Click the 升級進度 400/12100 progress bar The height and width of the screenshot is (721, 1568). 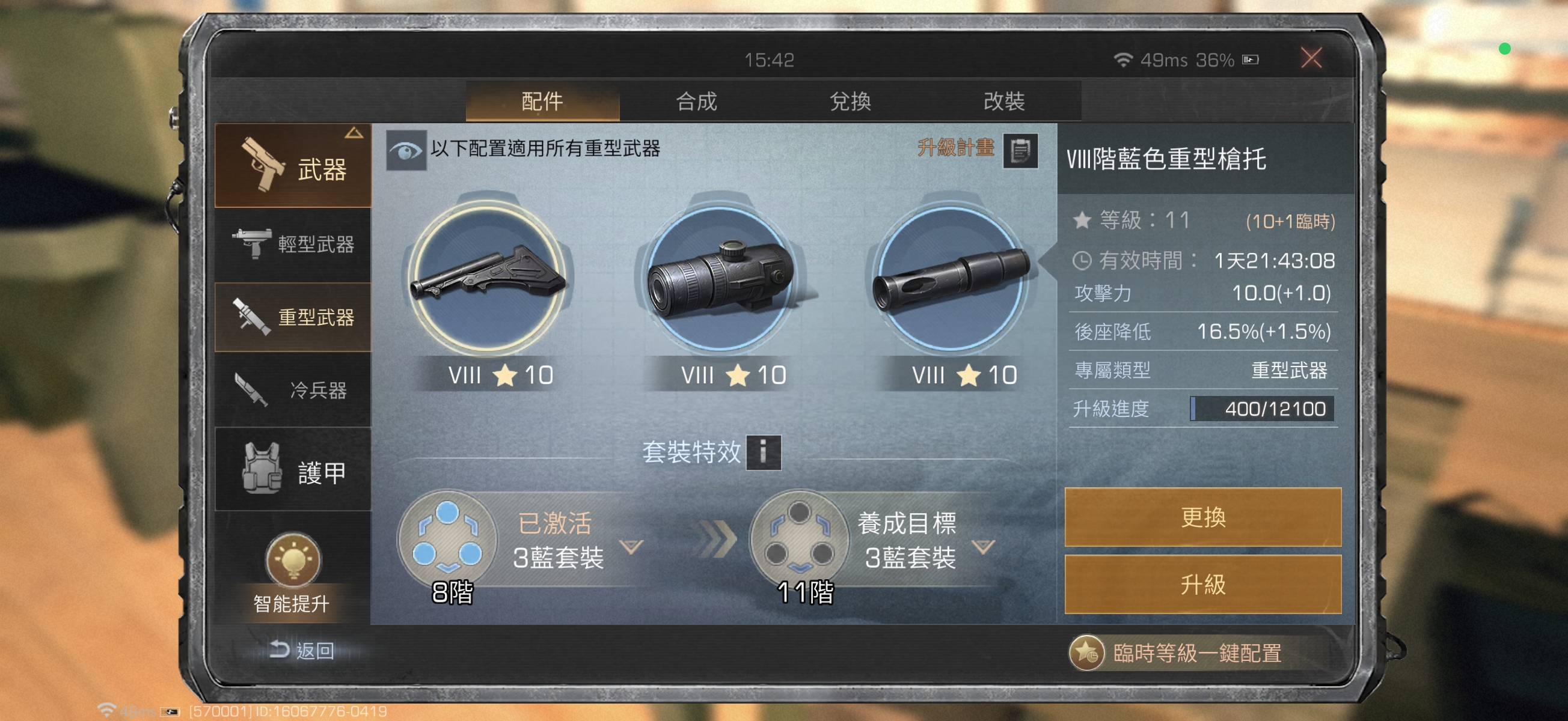[1262, 408]
